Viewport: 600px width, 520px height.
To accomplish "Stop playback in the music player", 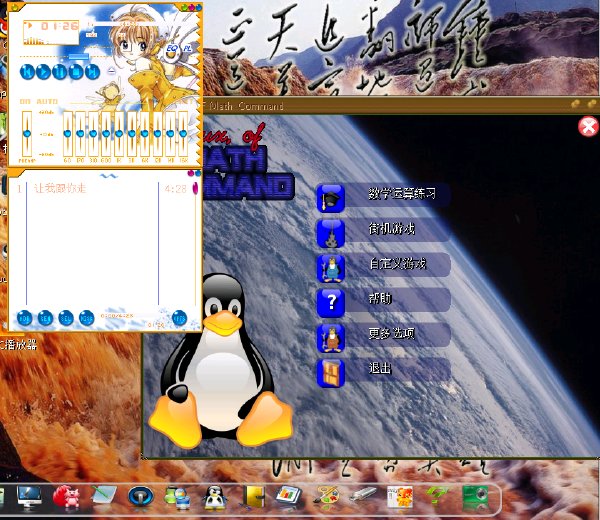I will 76,72.
